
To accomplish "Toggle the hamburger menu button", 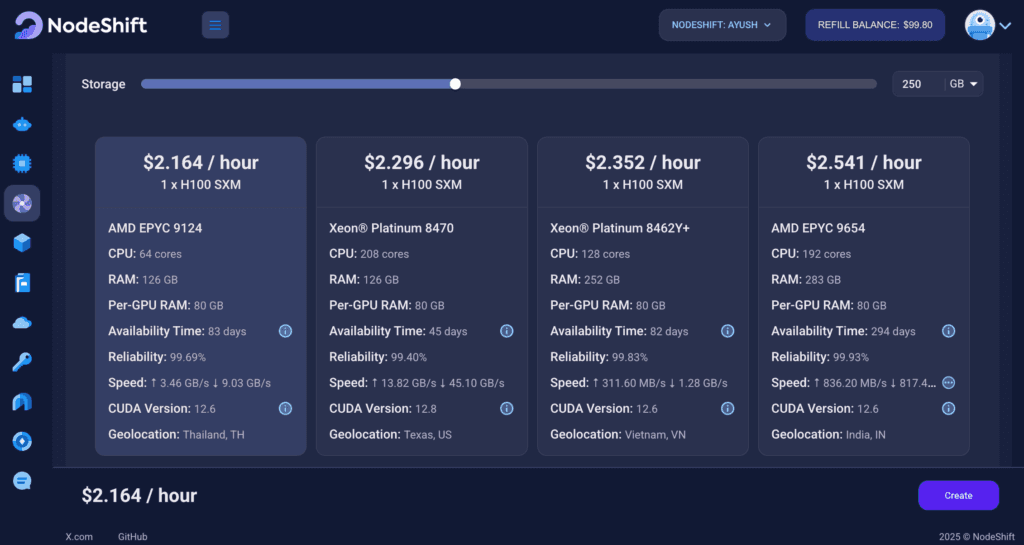I will pos(215,25).
